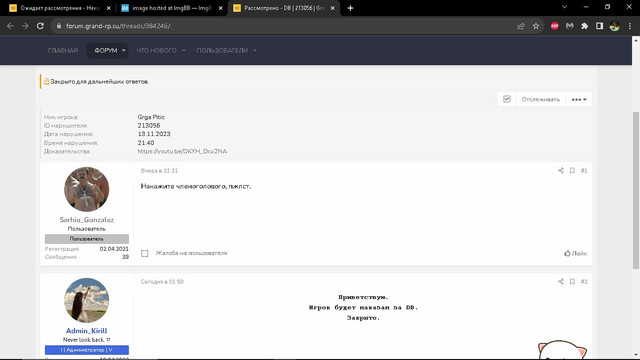This screenshot has width=640, height=360.
Task: Report post via Жалоба на пользователя
Action: point(191,253)
